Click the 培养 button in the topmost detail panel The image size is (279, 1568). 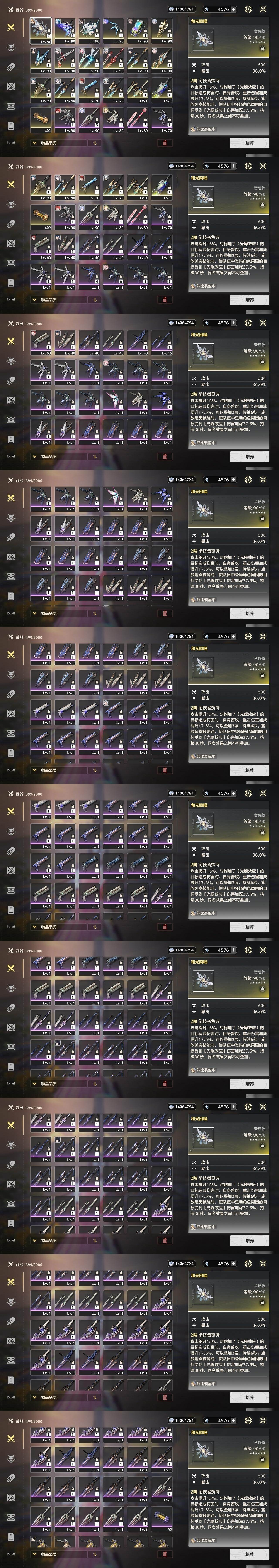coord(250,143)
